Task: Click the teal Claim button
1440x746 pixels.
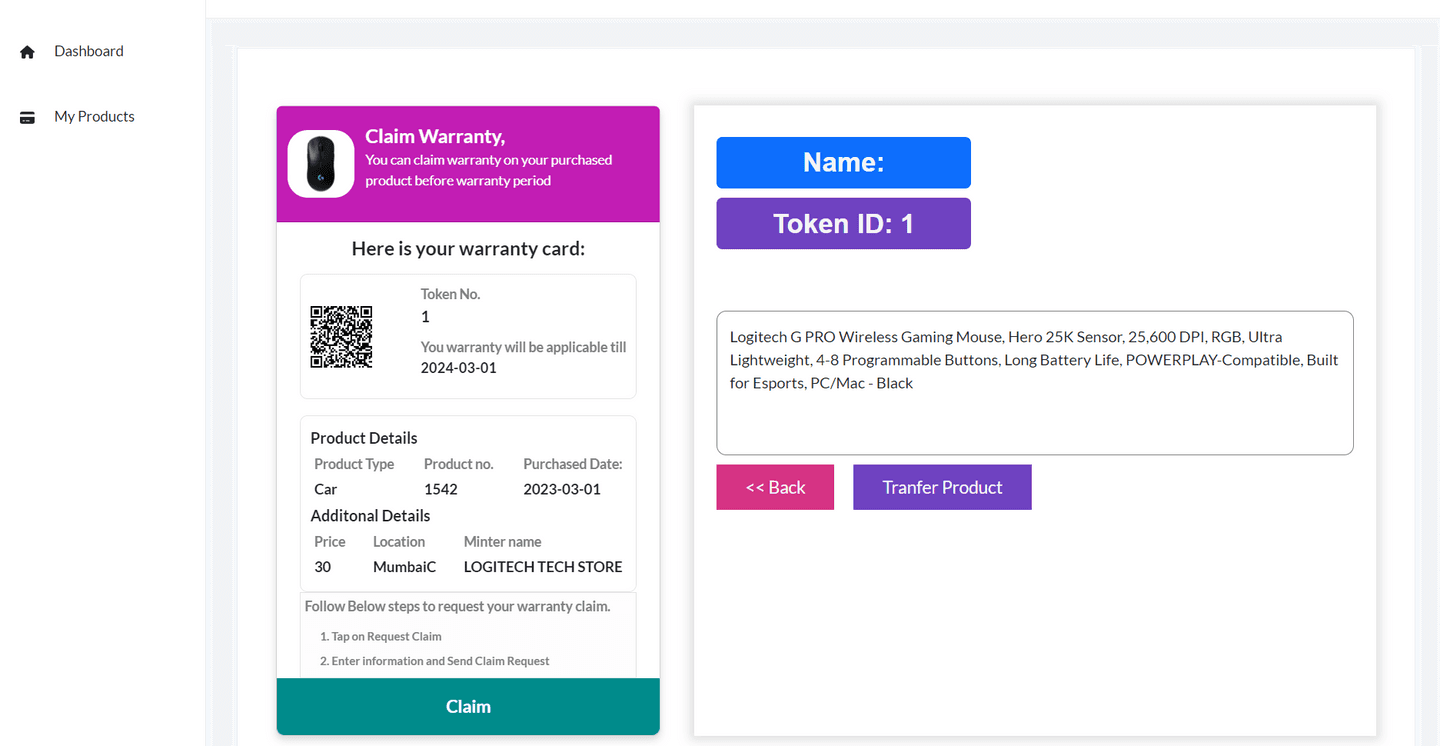Action: [x=468, y=707]
